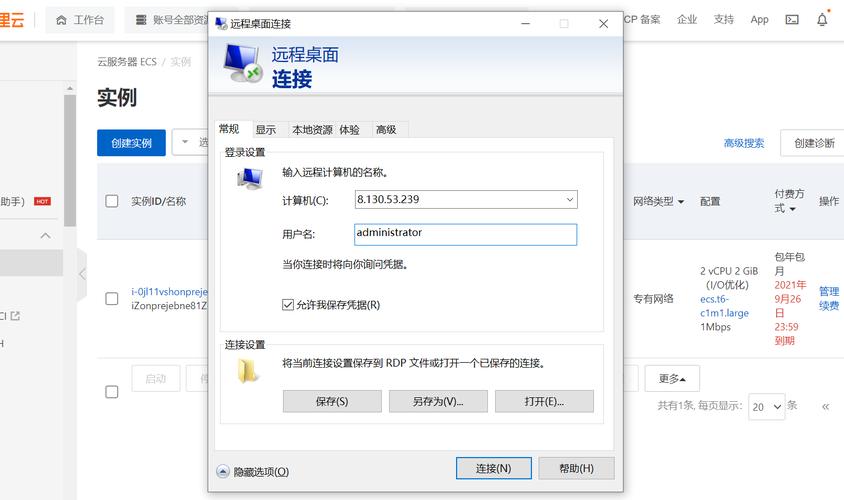This screenshot has width=844, height=500.
Task: Select the 体验 tab
Action: [350, 130]
